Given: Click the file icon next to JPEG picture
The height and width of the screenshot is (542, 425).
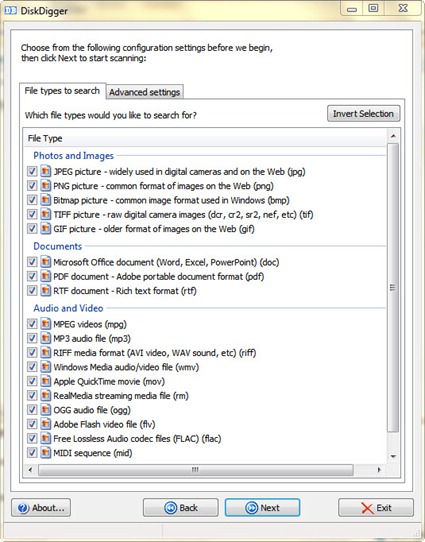Looking at the screenshot, I should [45, 171].
